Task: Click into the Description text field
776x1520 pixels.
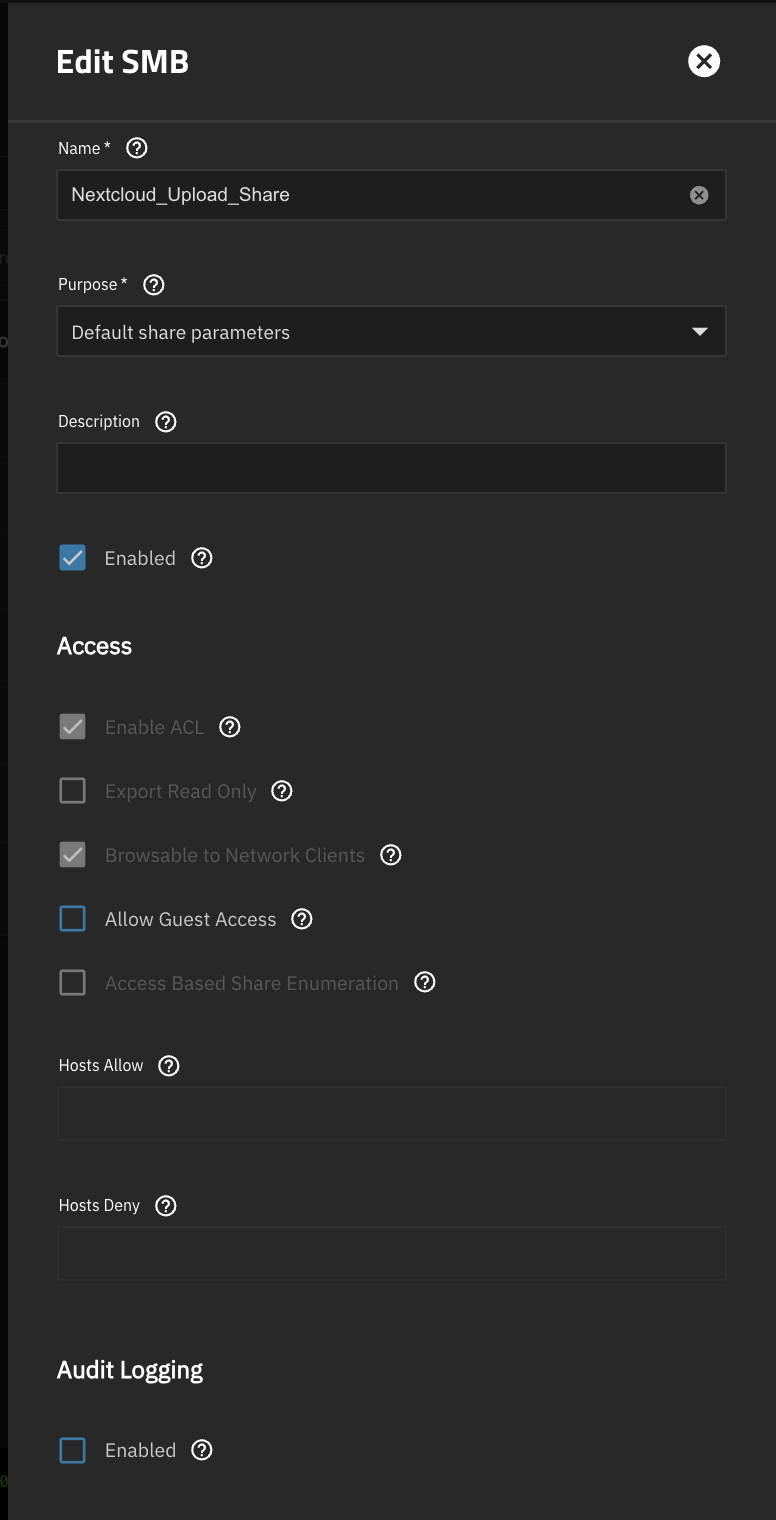Action: (391, 468)
